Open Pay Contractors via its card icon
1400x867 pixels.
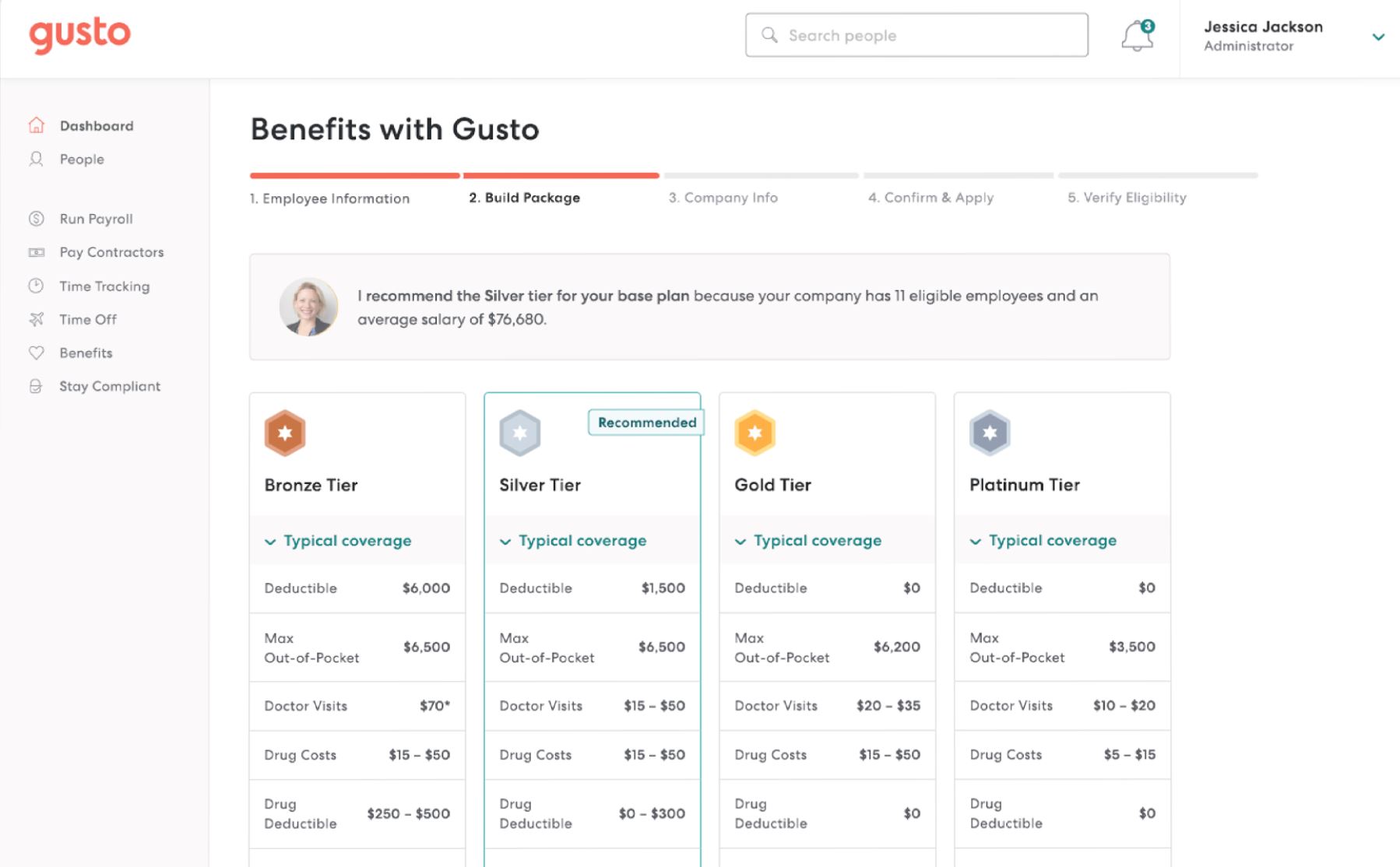coord(37,251)
